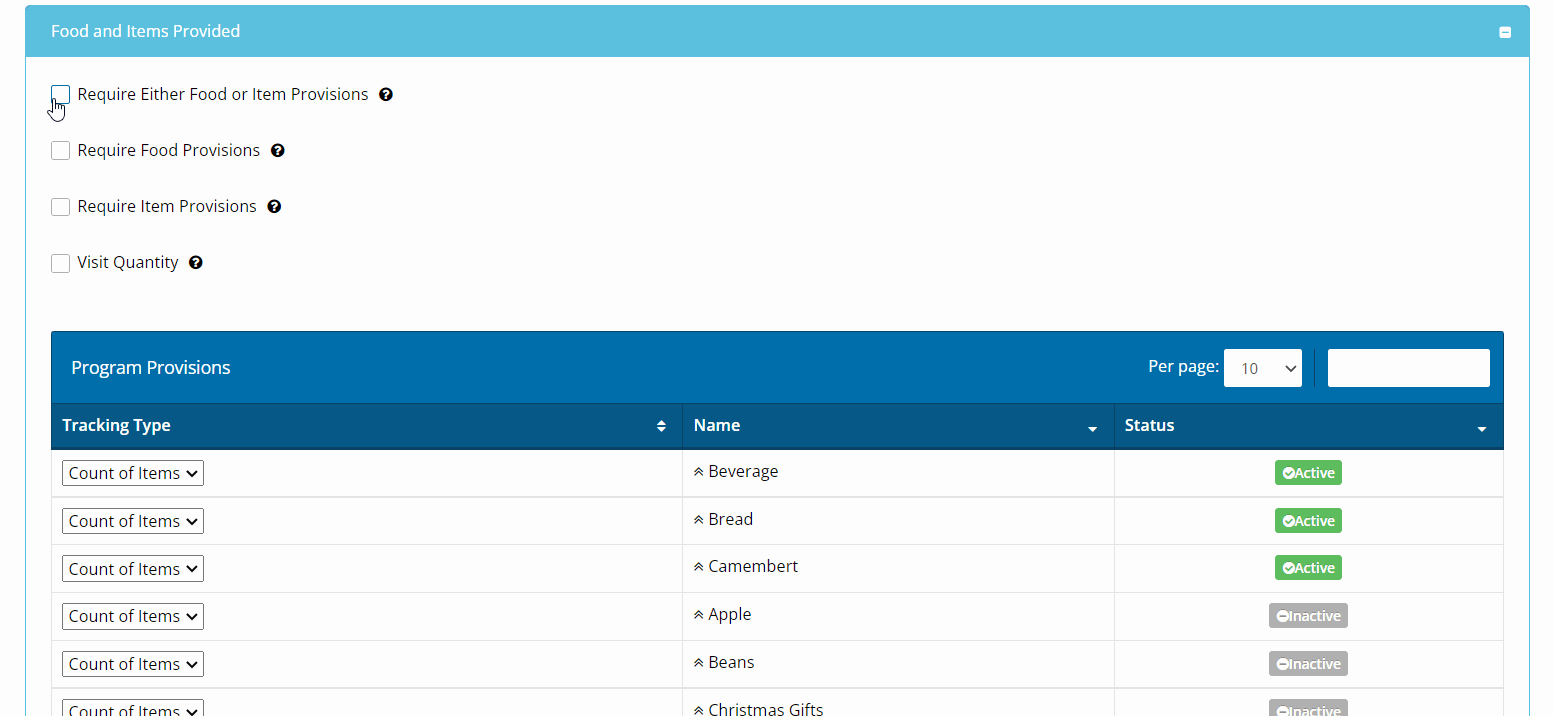Click the priority arrows icon beside Apple
This screenshot has height=716, width=1553.
699,615
